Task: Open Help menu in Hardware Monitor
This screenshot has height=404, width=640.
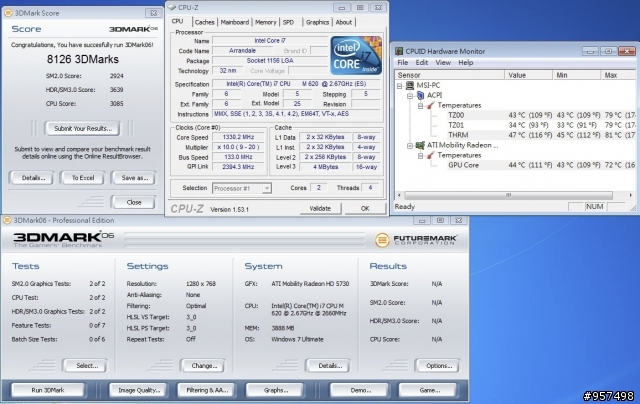Action: [x=466, y=62]
